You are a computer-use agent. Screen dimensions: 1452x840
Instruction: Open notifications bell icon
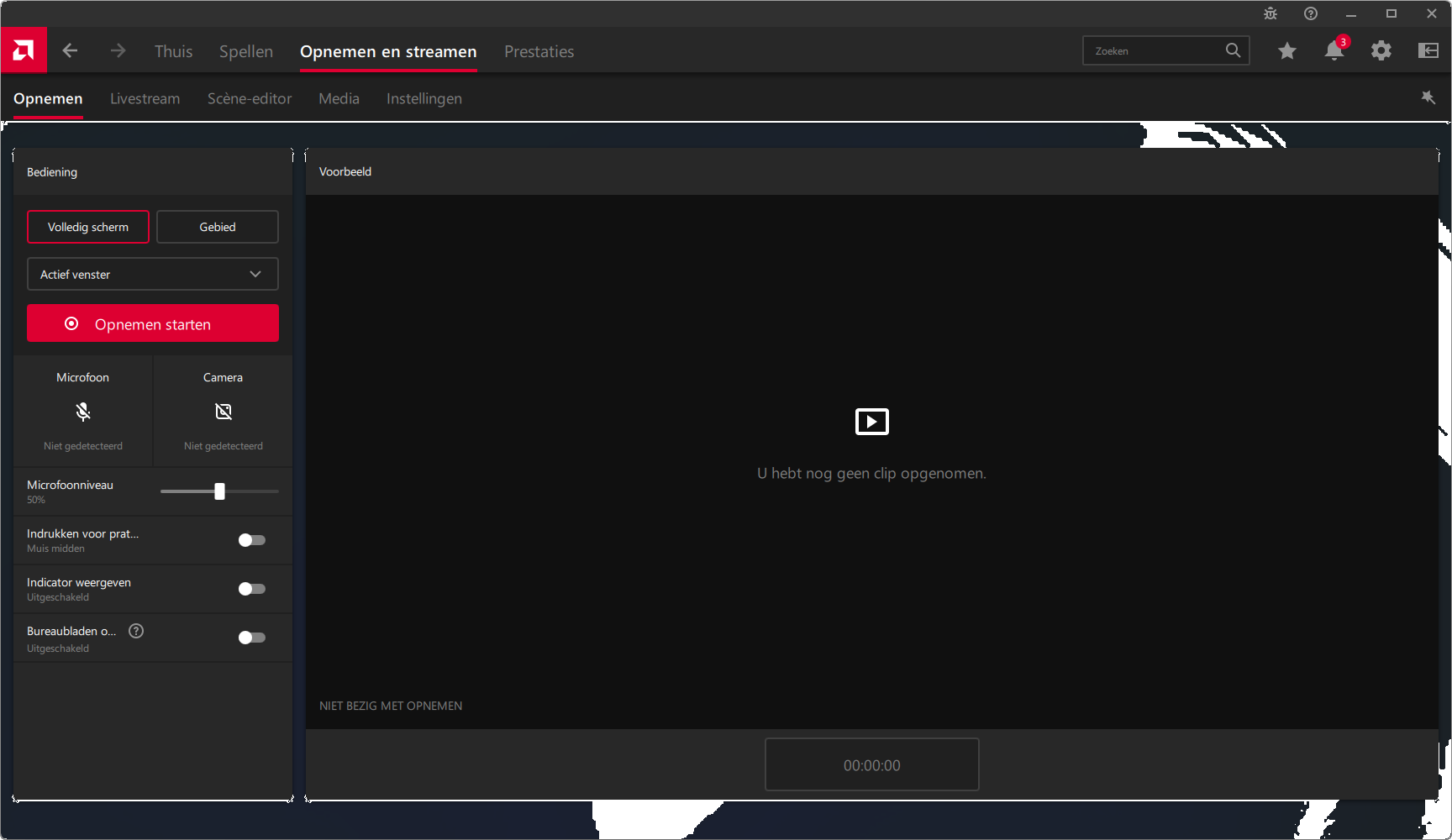tap(1334, 50)
